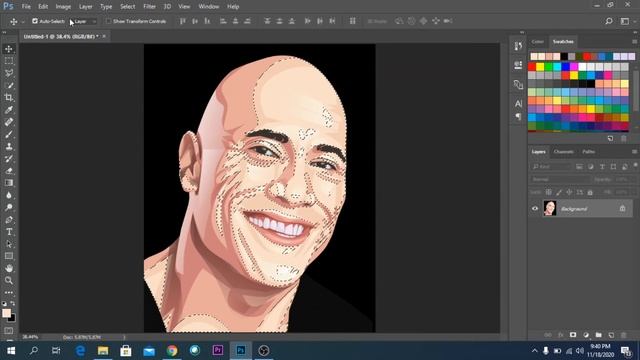Swap foreground and background colors
The height and width of the screenshot is (360, 640).
point(13,303)
